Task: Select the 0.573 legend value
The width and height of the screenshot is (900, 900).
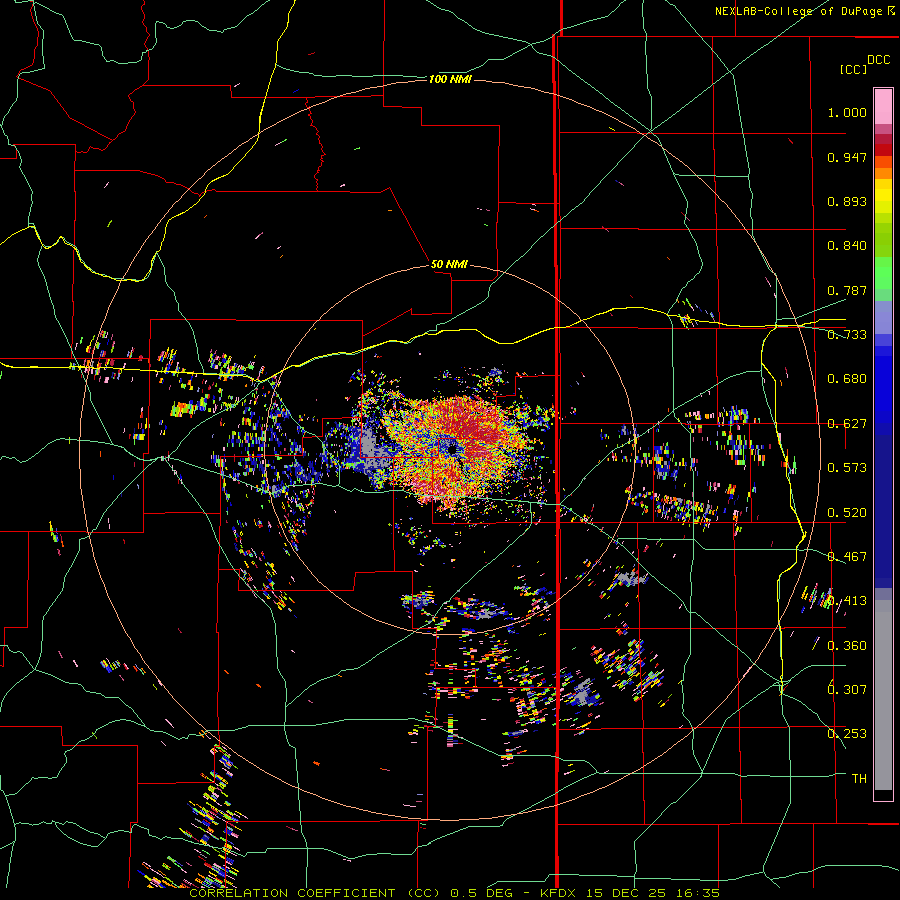Action: (x=847, y=468)
